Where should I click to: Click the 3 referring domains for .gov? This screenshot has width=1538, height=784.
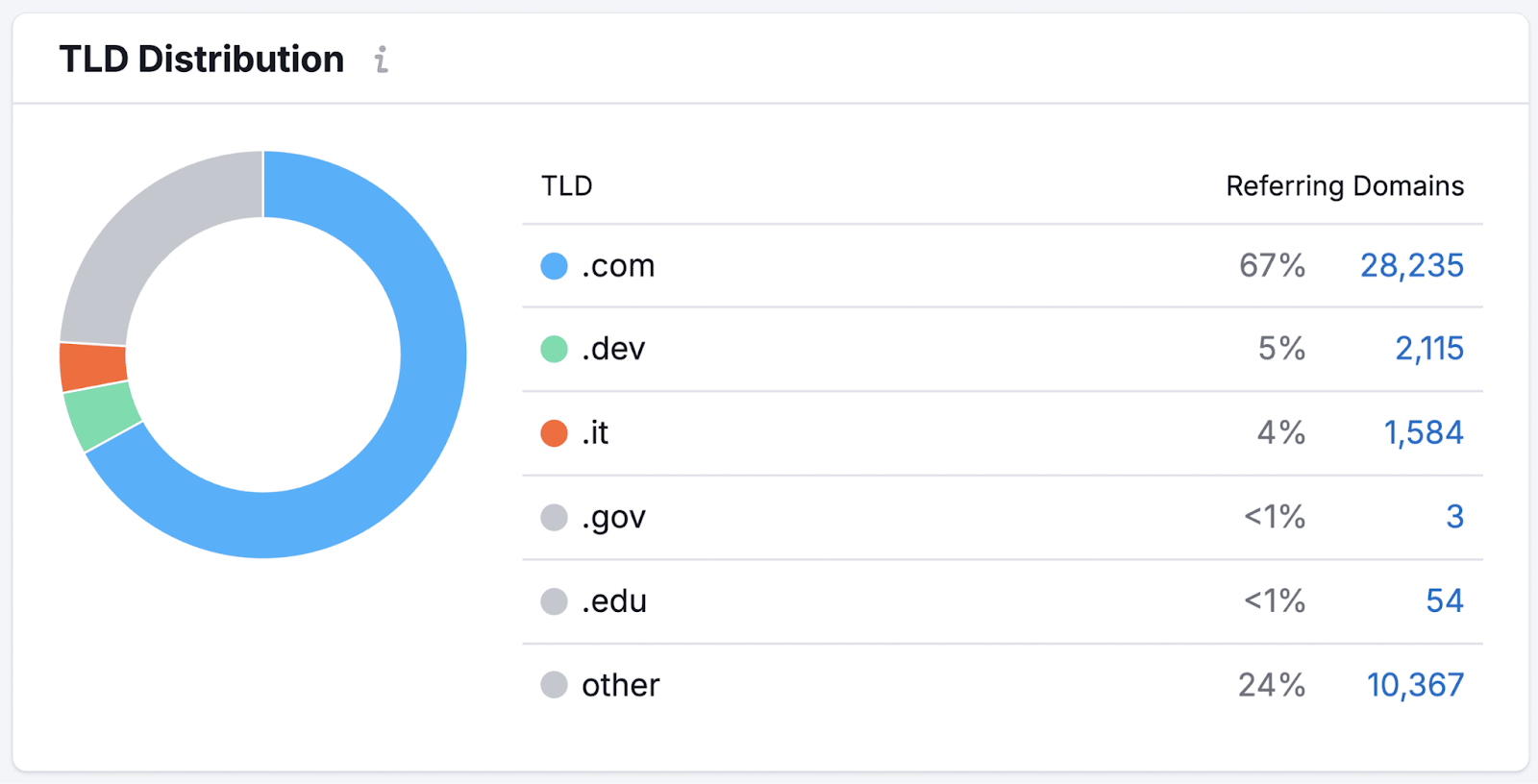[x=1455, y=517]
